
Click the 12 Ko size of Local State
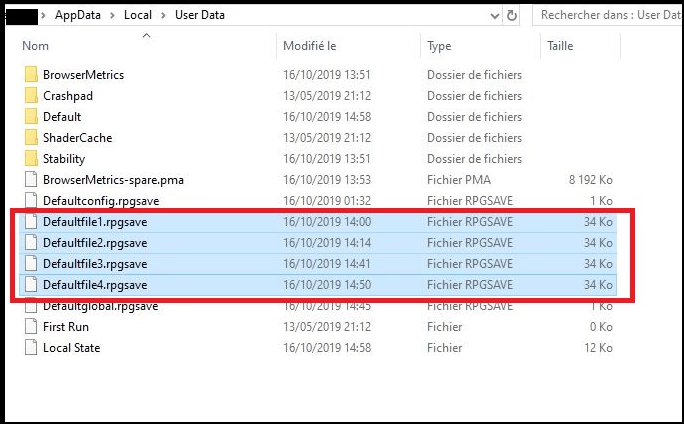pos(598,347)
